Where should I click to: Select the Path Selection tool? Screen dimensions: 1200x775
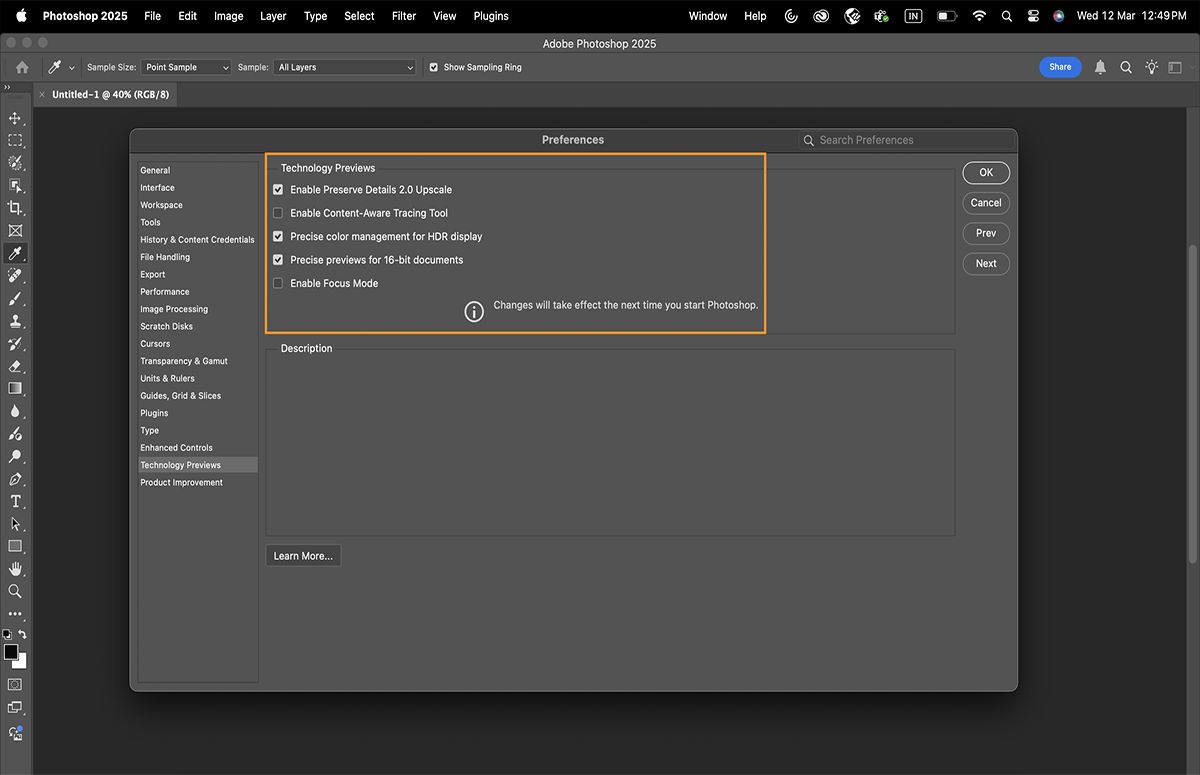point(15,524)
